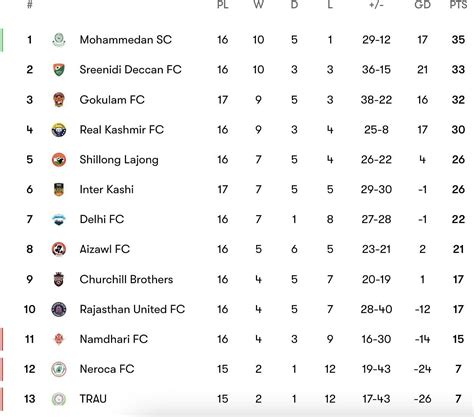
Task: Open the TRAU team name link
Action: pos(93,399)
